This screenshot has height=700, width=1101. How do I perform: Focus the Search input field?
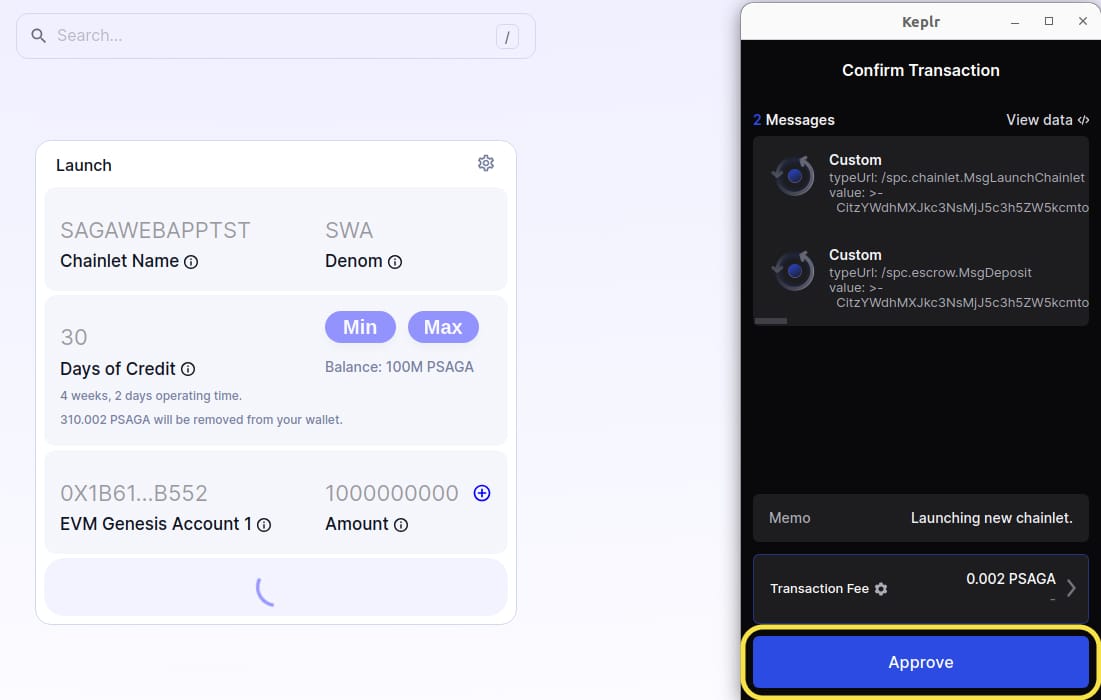(275, 36)
